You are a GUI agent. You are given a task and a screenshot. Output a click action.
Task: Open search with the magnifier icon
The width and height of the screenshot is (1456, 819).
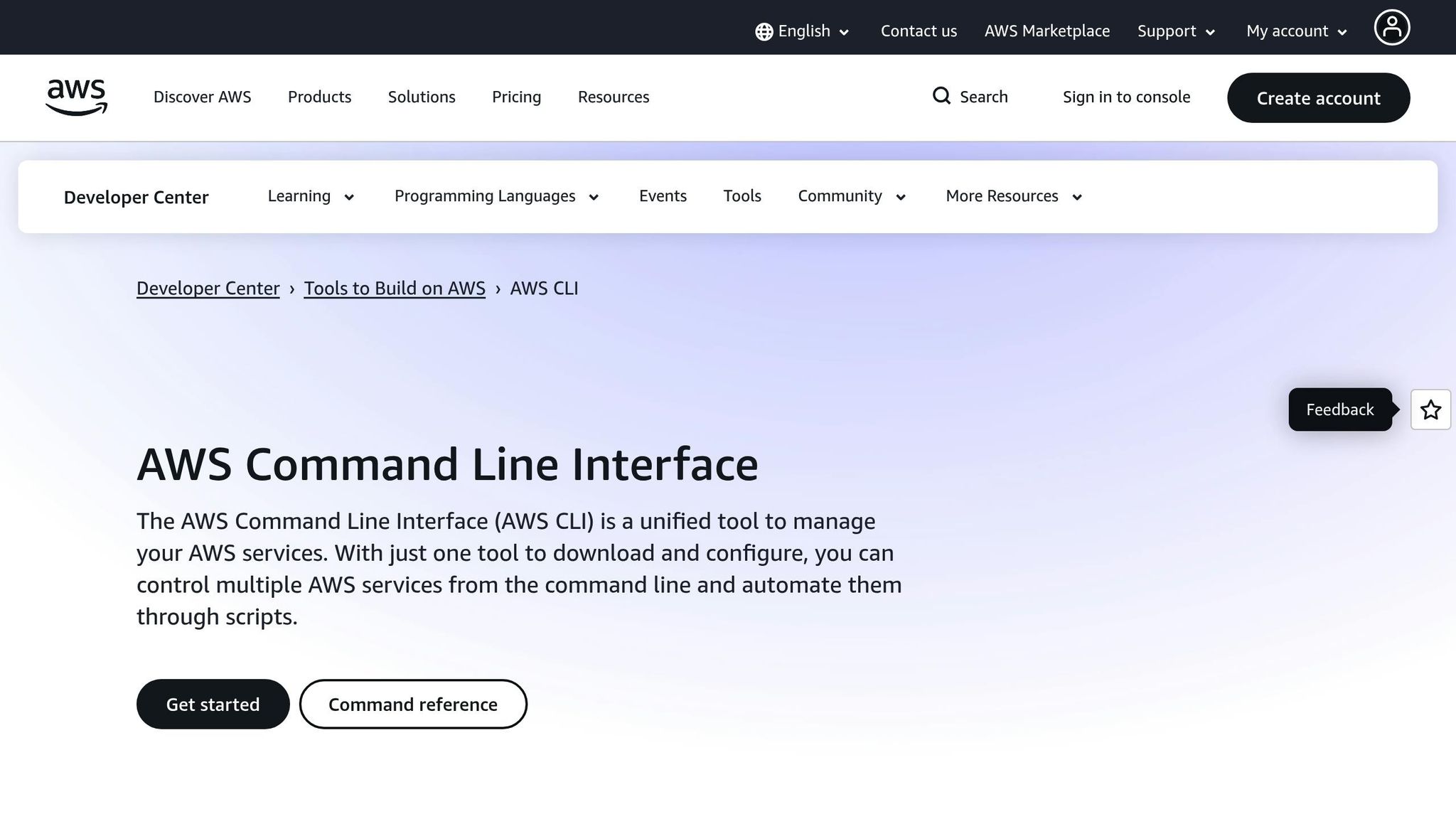coord(941,96)
